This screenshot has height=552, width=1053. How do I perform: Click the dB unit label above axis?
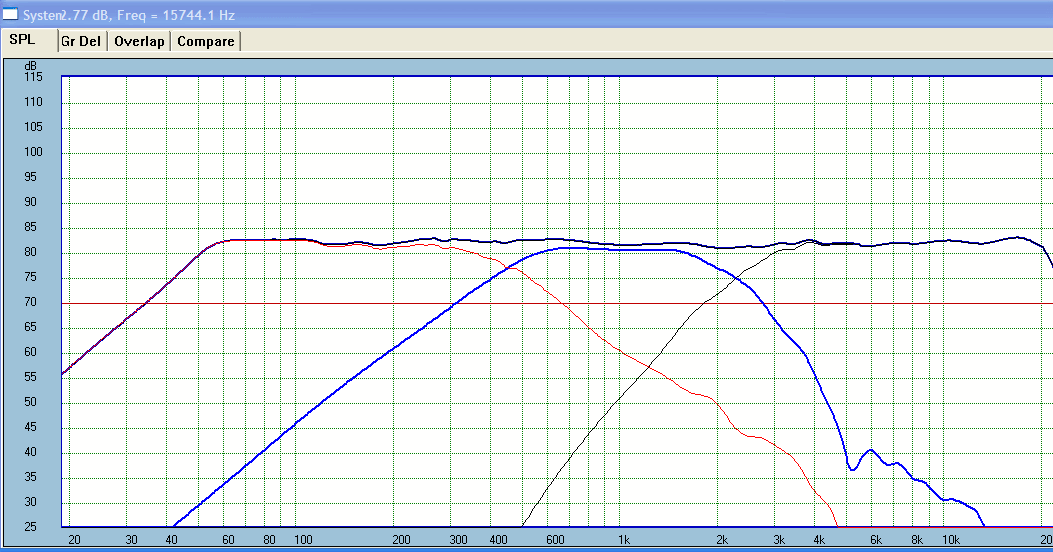(x=31, y=66)
